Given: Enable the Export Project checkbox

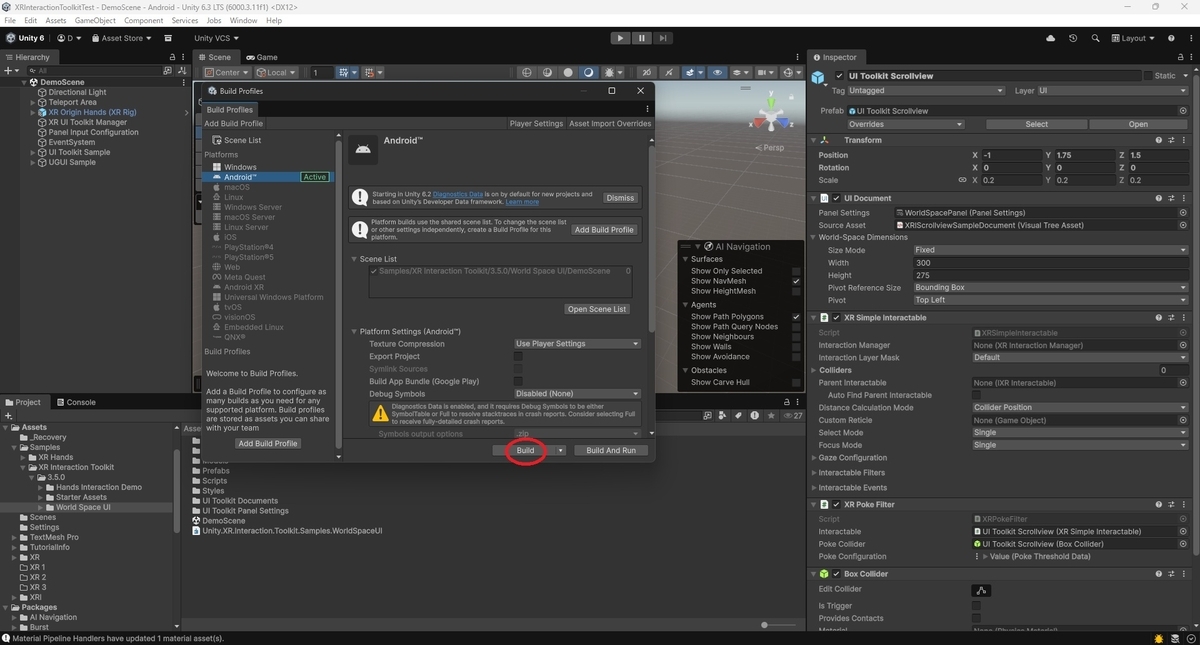Looking at the screenshot, I should (518, 356).
